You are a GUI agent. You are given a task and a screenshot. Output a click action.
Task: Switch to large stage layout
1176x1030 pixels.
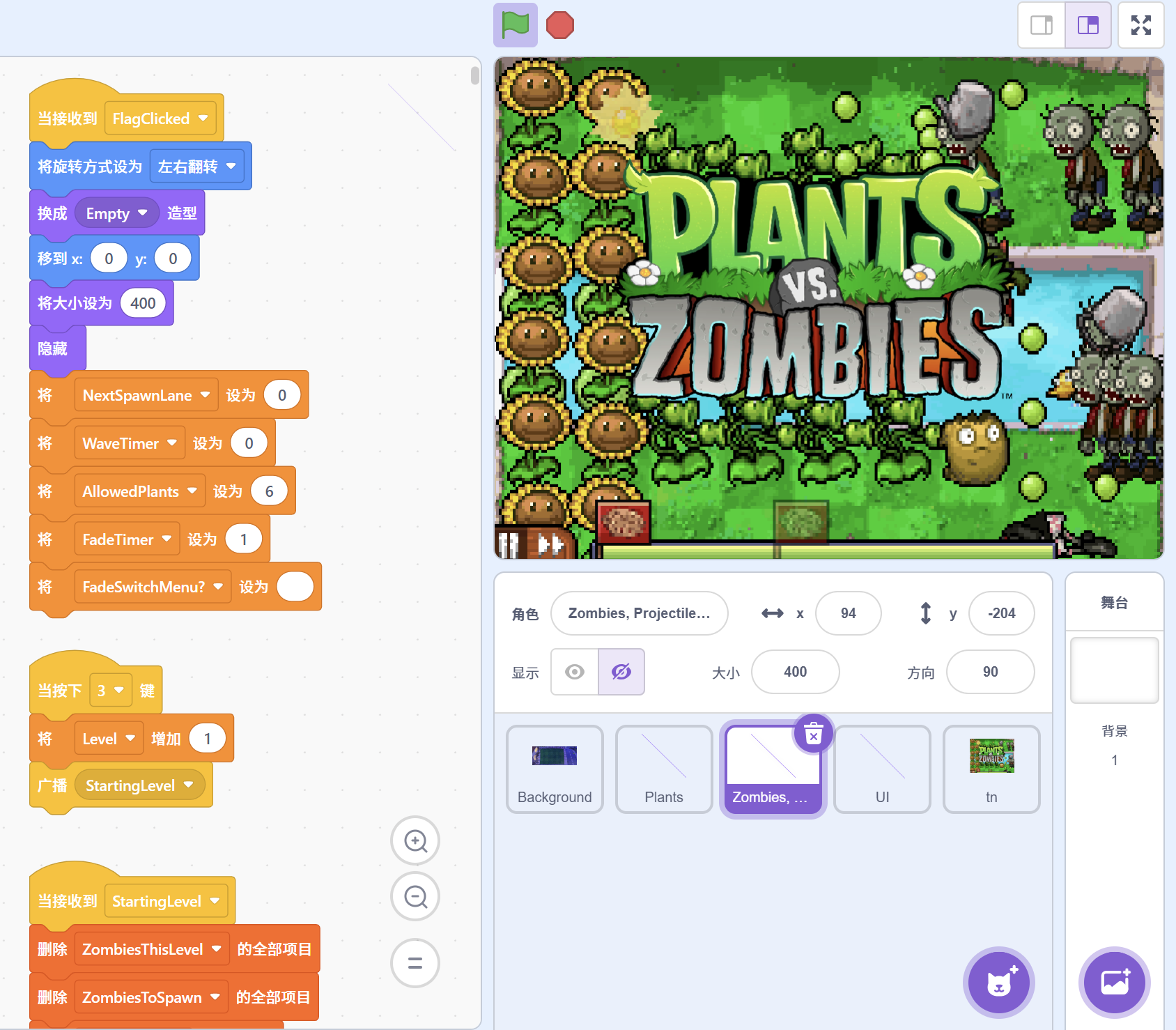(1088, 25)
